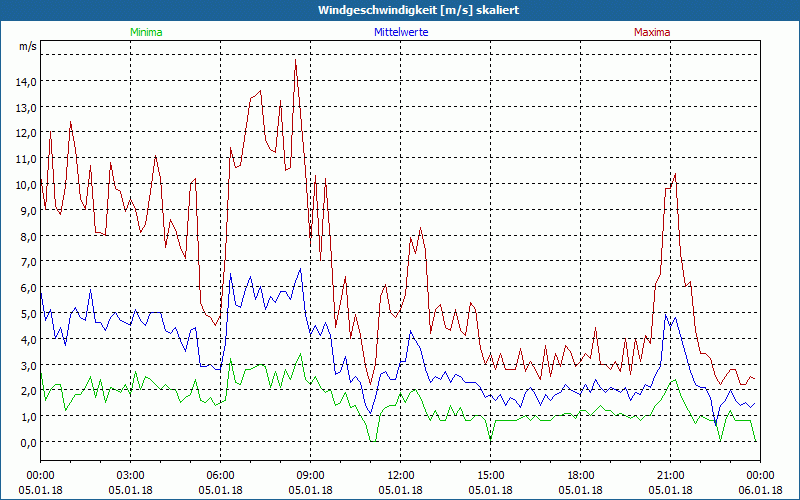Click the 21:00 time axis label
Viewport: 800px width, 500px height.
point(670,476)
